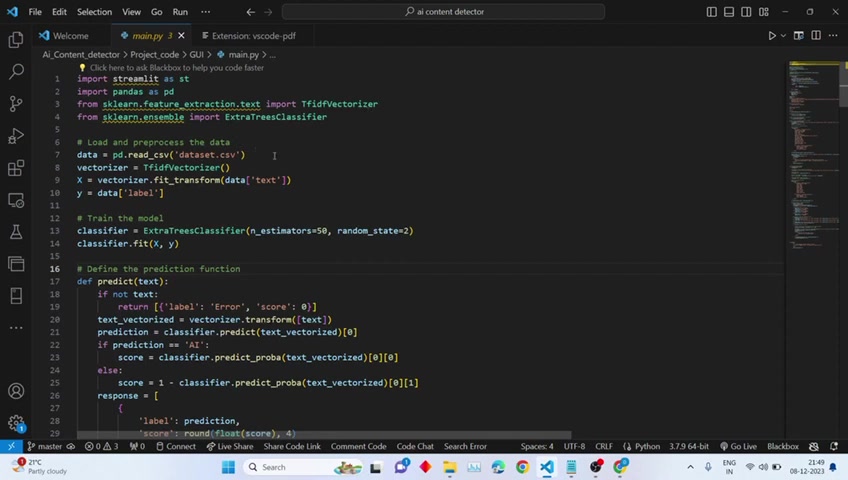
Task: Open the Selection menu
Action: click(94, 12)
